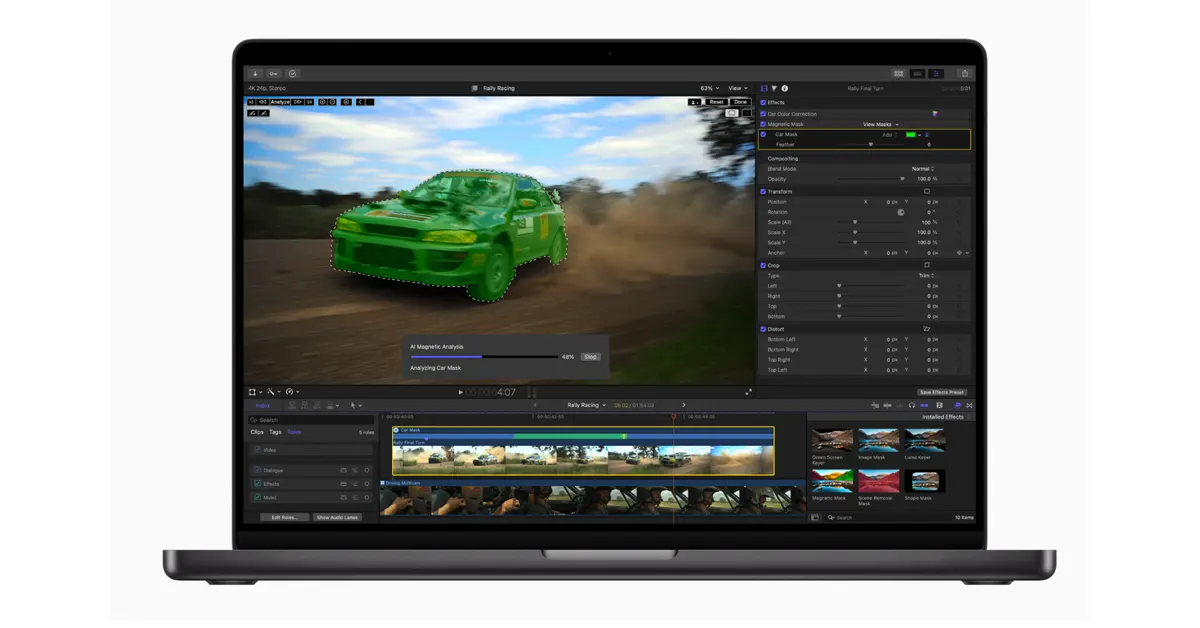Open the color inspector triangle icon
Image resolution: width=1200 pixels, height=628 pixels.
(774, 89)
